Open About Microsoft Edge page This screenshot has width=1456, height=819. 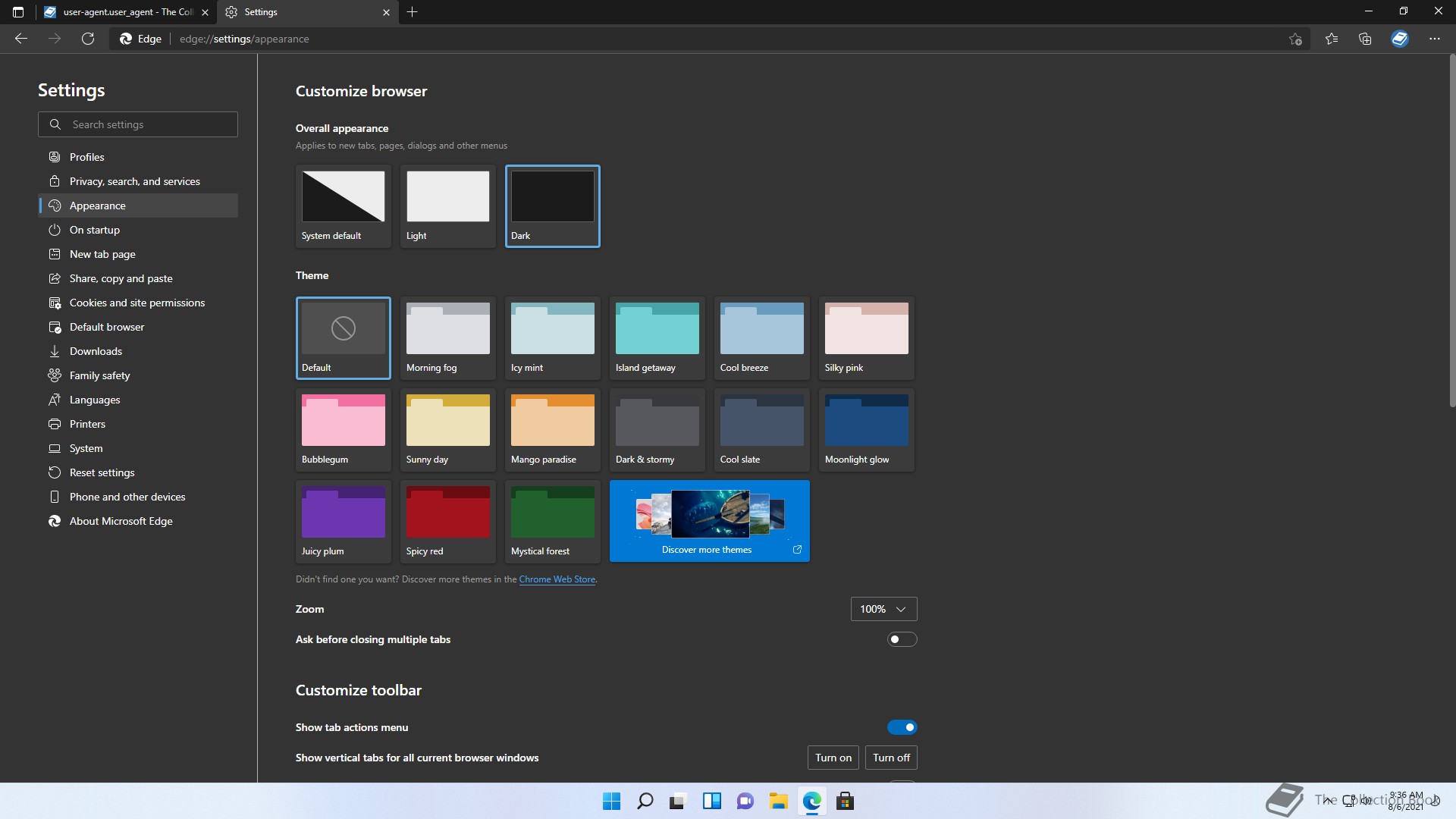120,520
